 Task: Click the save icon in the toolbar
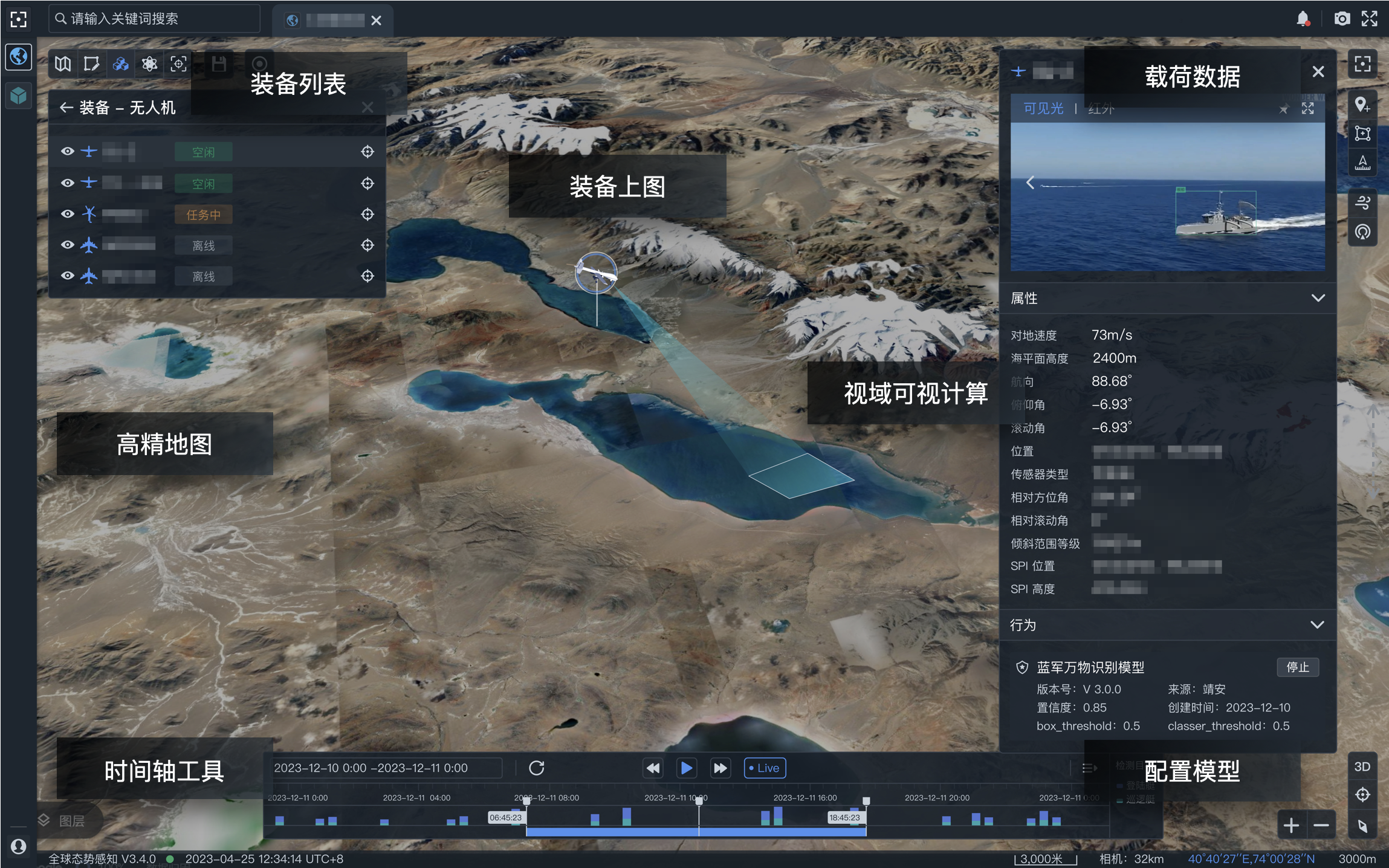click(219, 63)
